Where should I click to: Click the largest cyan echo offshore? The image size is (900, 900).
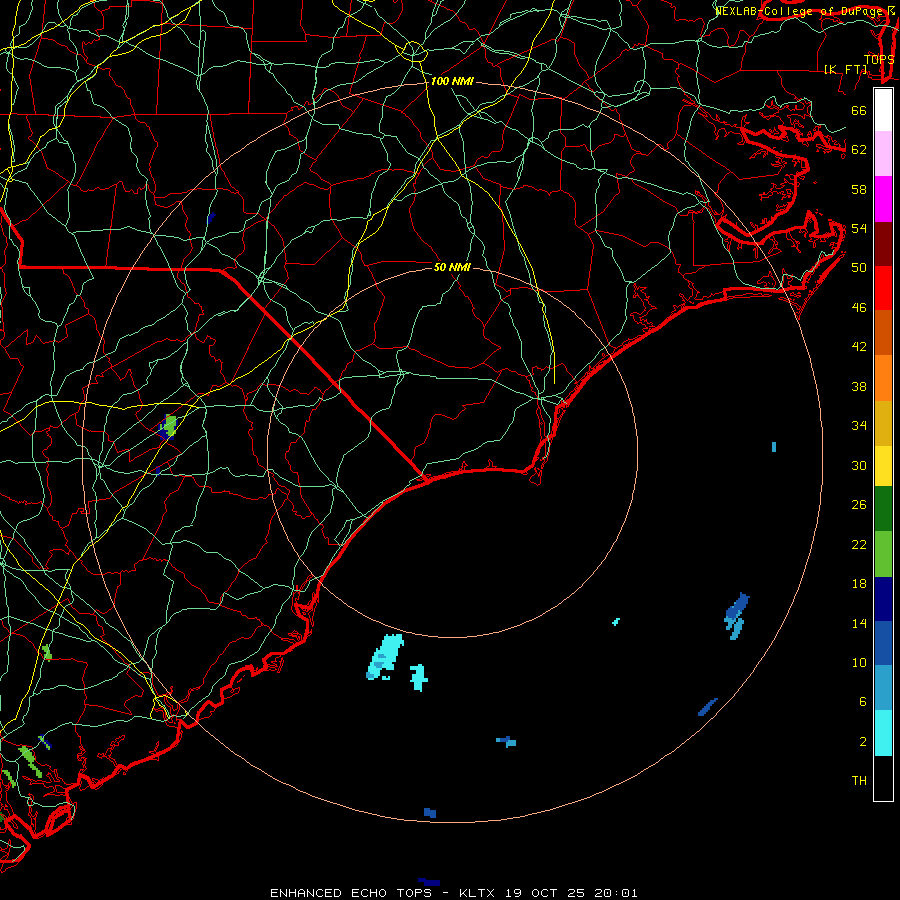pyautogui.click(x=385, y=657)
